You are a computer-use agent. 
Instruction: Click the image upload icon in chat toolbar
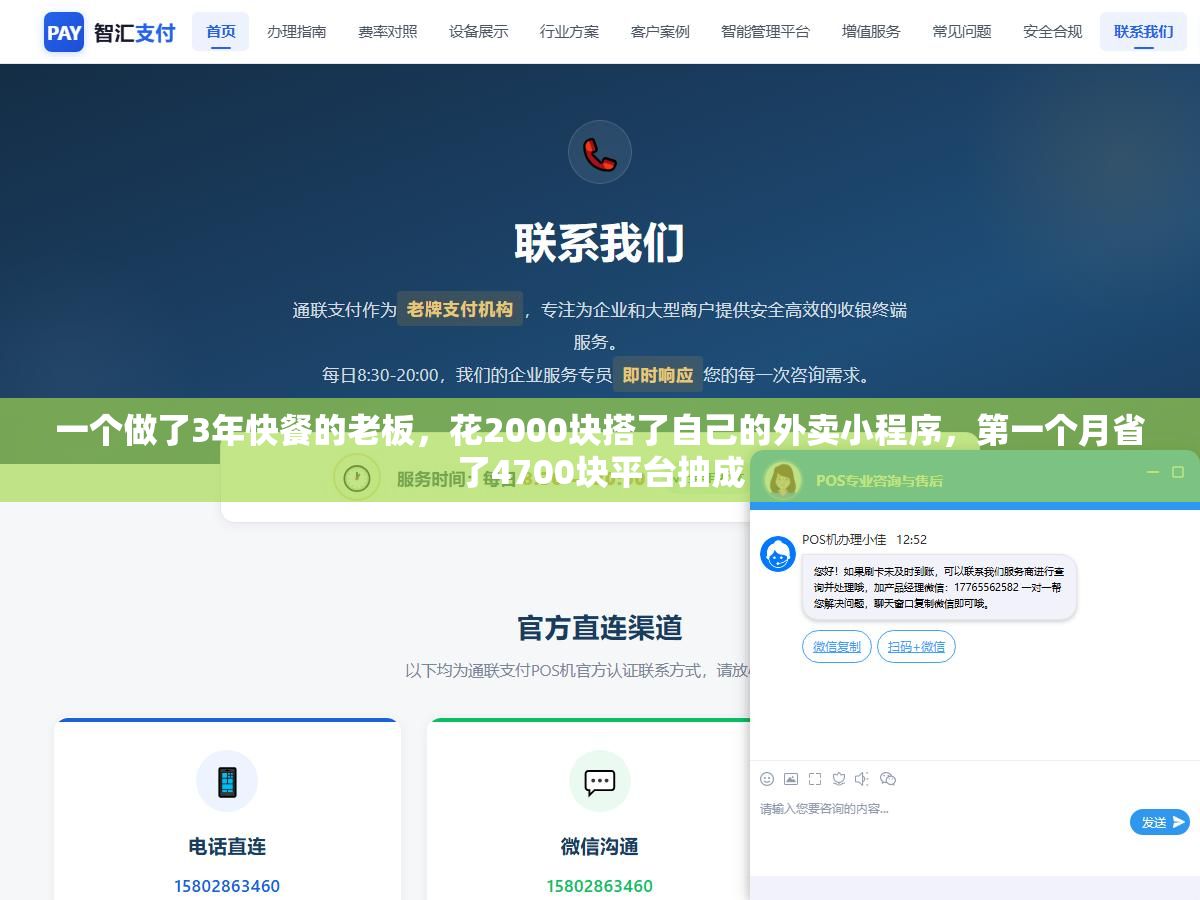(791, 779)
